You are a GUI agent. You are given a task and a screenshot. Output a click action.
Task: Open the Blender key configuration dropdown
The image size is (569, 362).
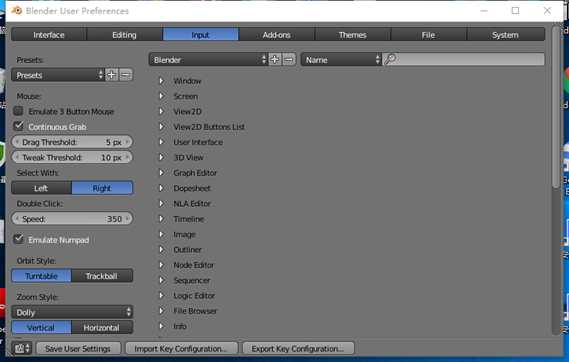(208, 59)
